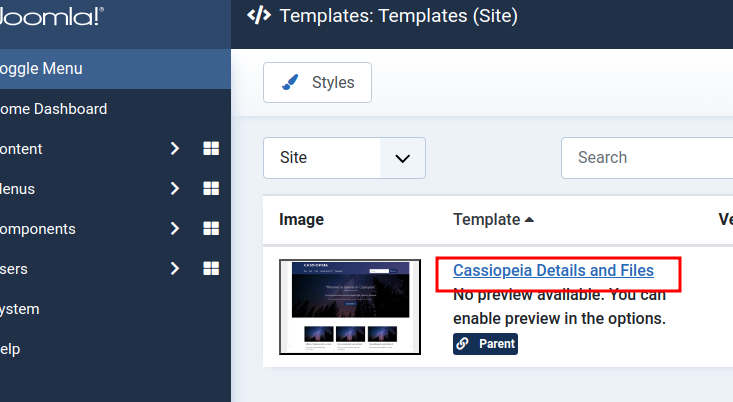Open the Help menu item

pyautogui.click(x=10, y=349)
